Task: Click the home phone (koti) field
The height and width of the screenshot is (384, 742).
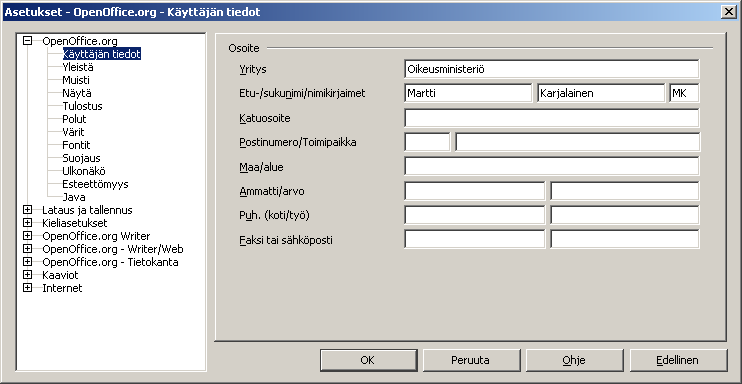Action: coord(475,215)
